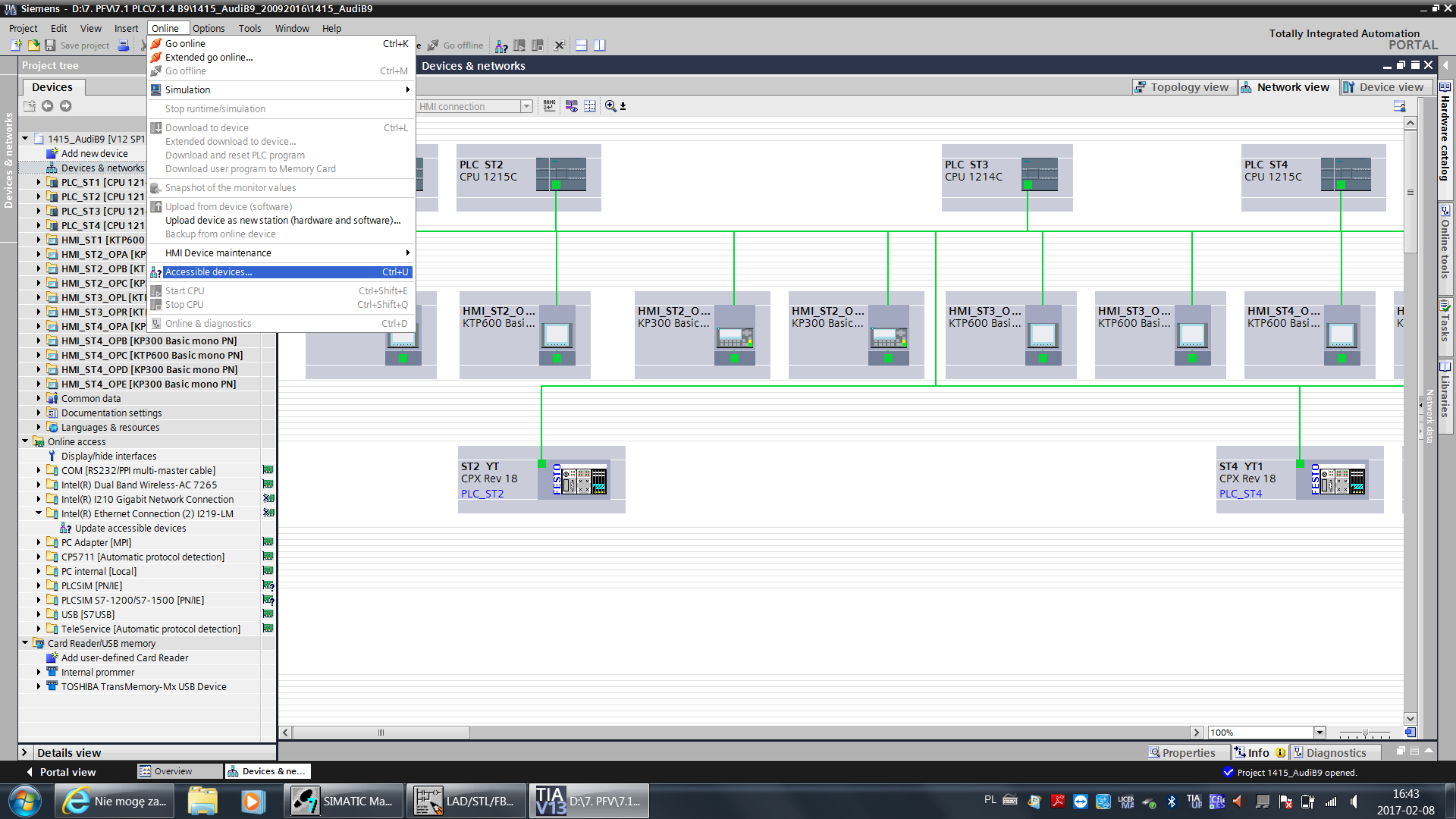Click the print icon in main toolbar
Image resolution: width=1456 pixels, height=819 pixels.
tap(124, 45)
